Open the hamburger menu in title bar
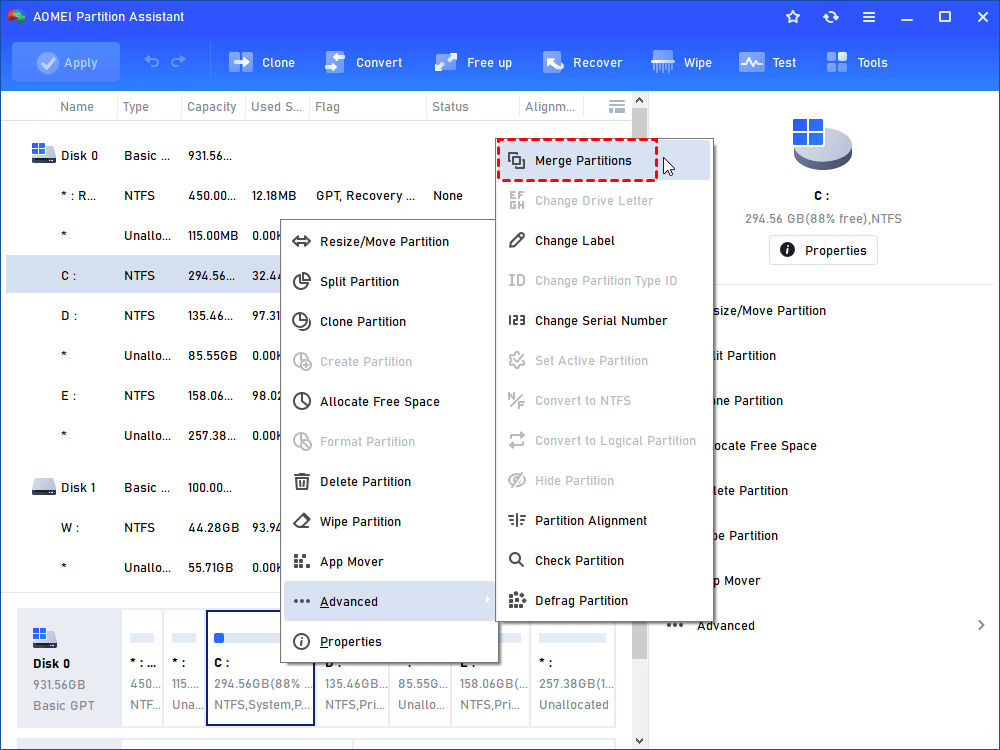The width and height of the screenshot is (1000, 750). 869,17
